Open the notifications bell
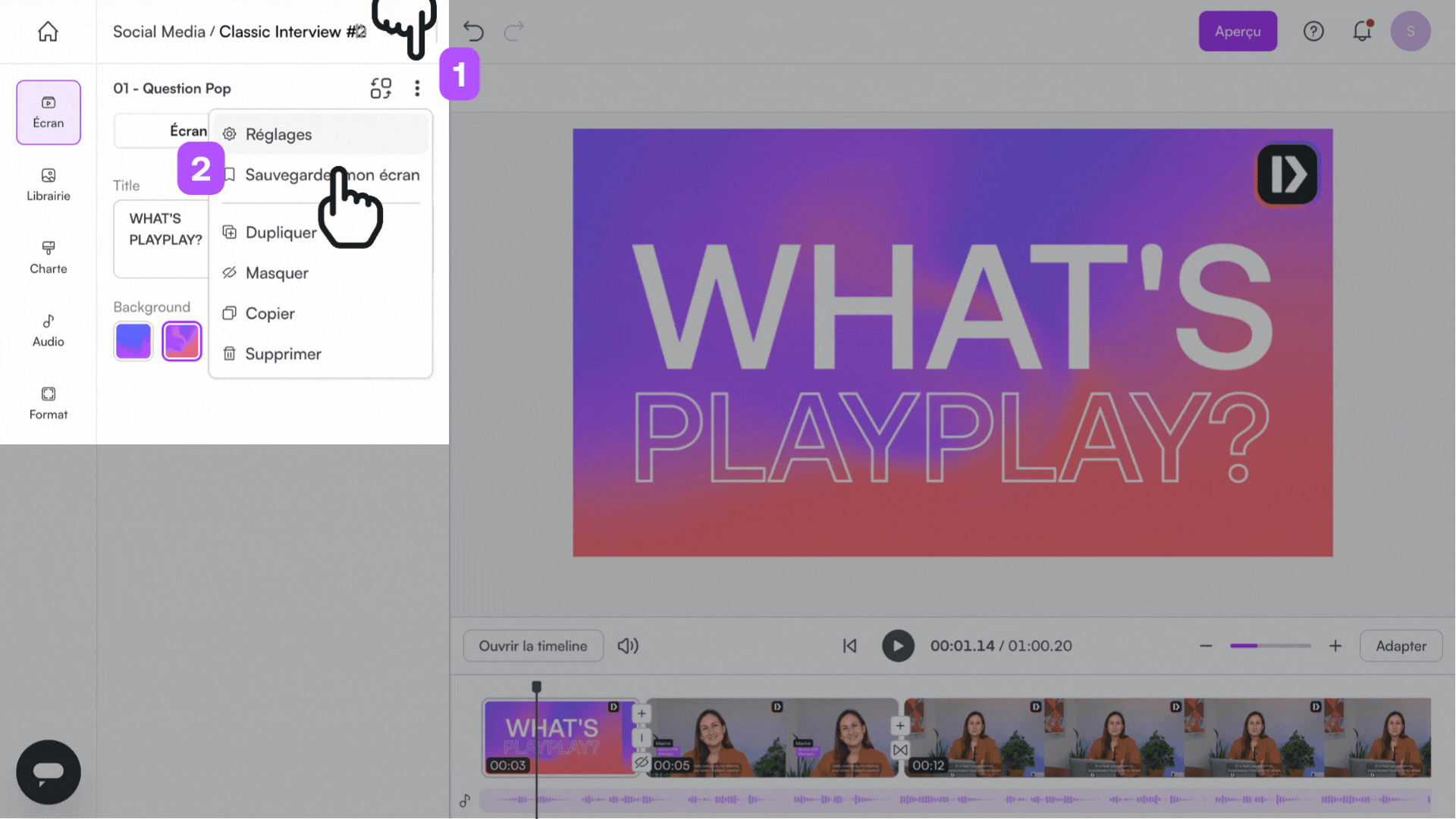Image resolution: width=1456 pixels, height=819 pixels. pos(1362,31)
